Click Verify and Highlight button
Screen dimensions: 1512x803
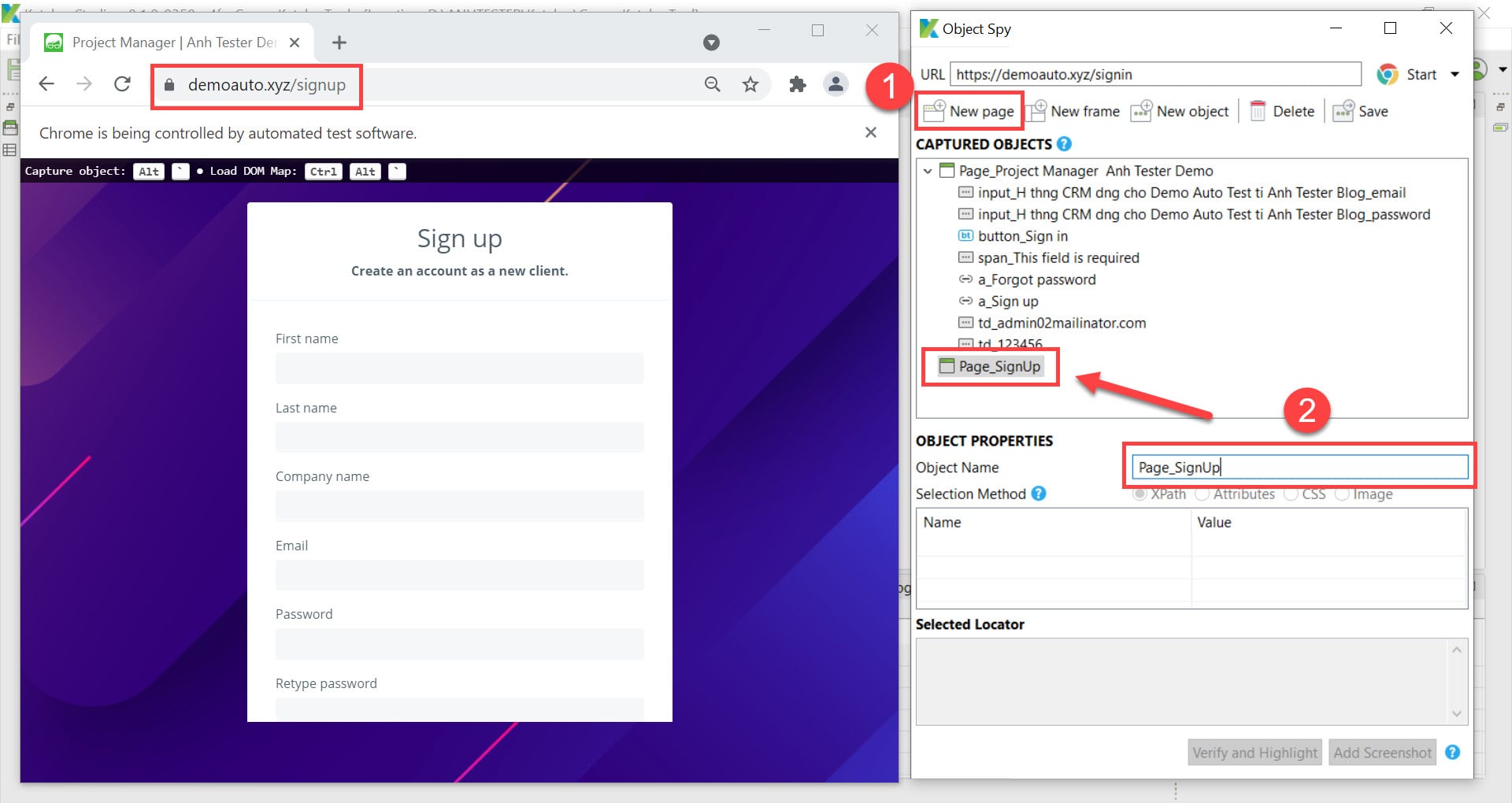1254,753
